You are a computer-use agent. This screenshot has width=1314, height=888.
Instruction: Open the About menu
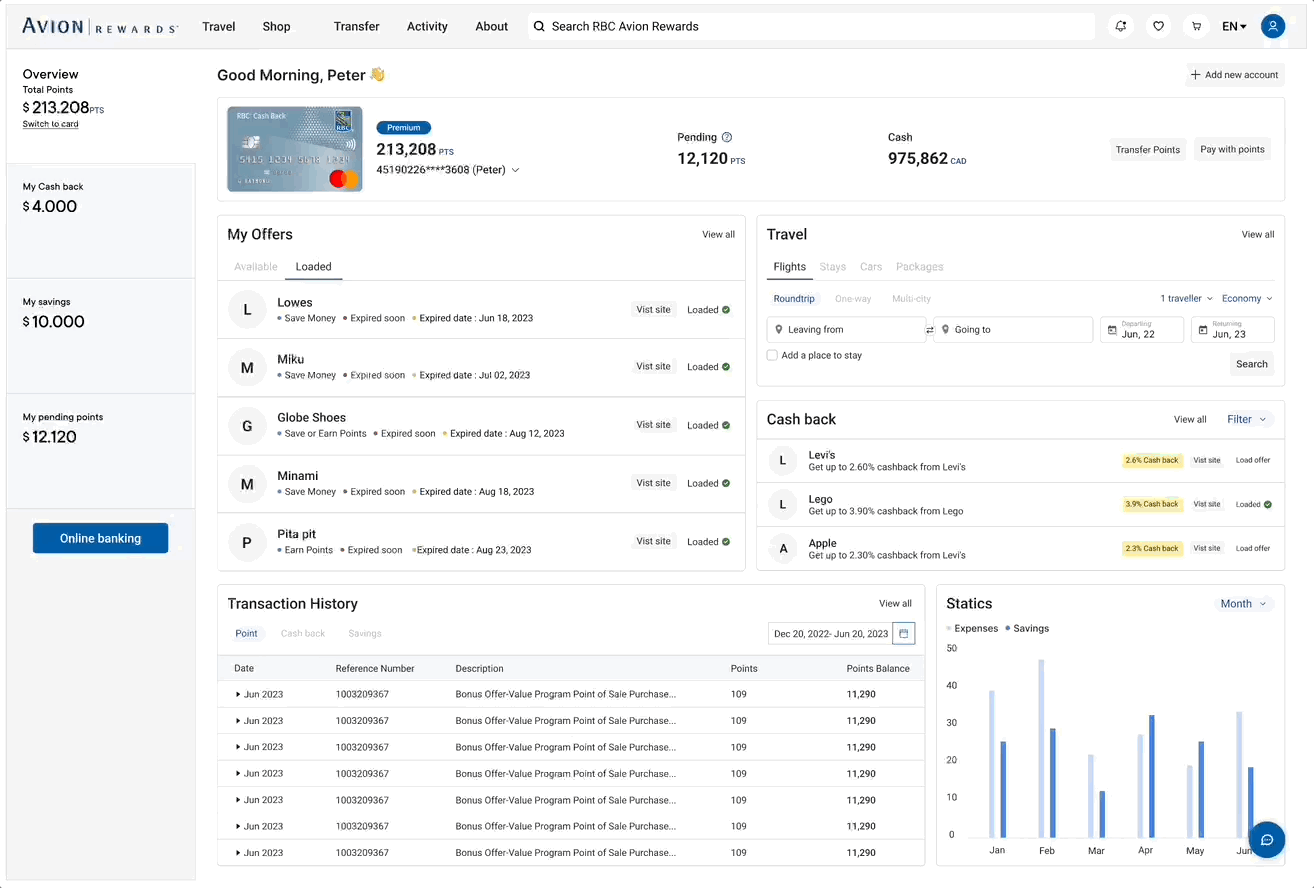click(492, 27)
